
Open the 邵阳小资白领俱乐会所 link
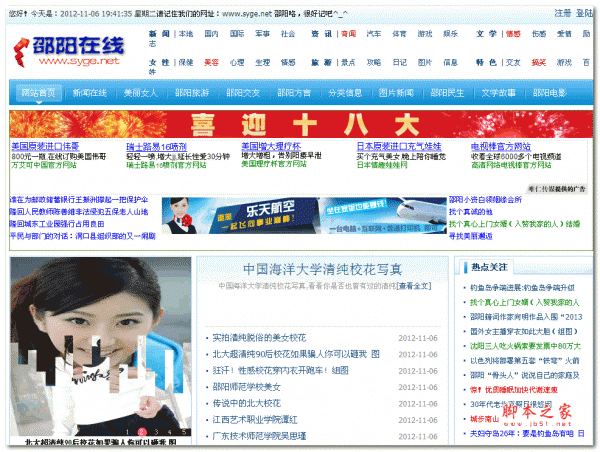(485, 200)
